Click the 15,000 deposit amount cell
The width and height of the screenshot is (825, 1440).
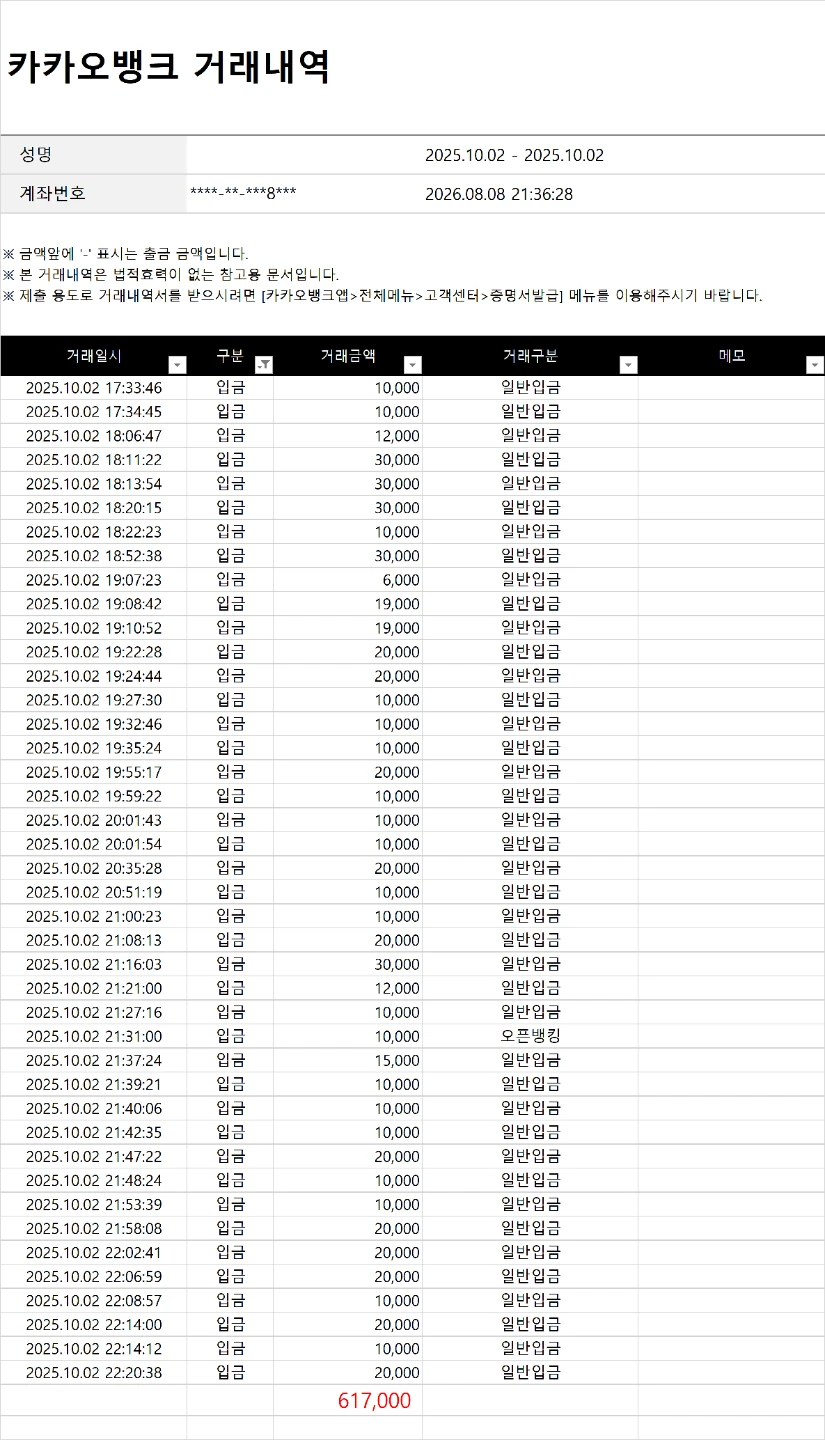[348, 1060]
